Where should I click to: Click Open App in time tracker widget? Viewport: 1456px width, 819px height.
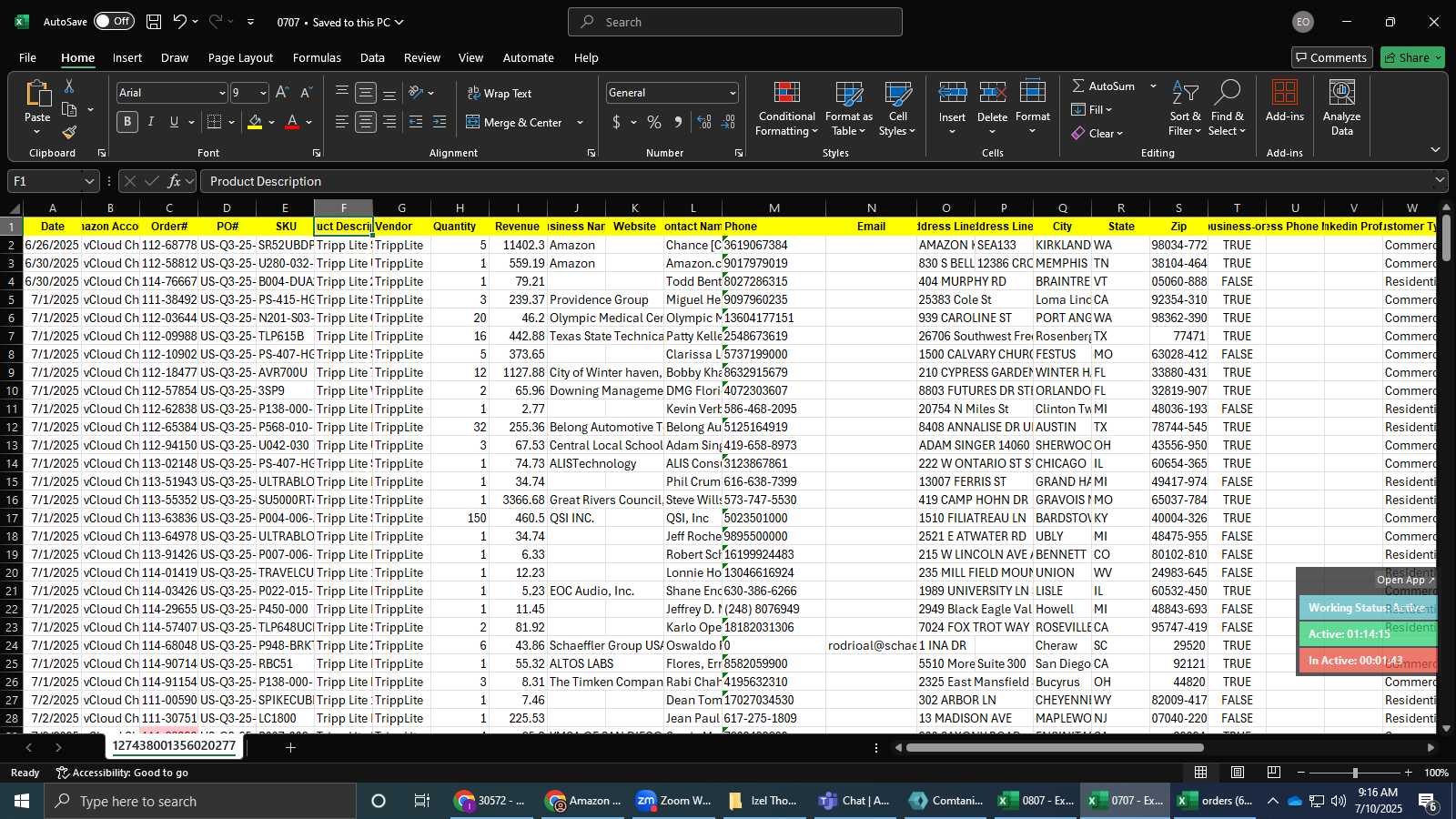[x=1405, y=580]
